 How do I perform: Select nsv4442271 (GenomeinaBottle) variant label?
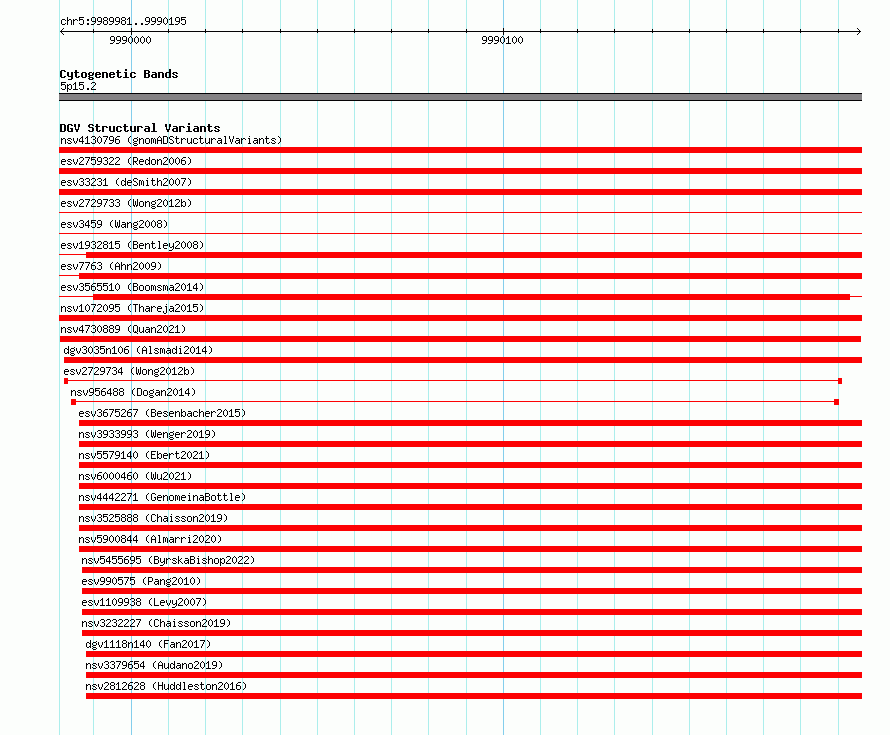point(162,497)
